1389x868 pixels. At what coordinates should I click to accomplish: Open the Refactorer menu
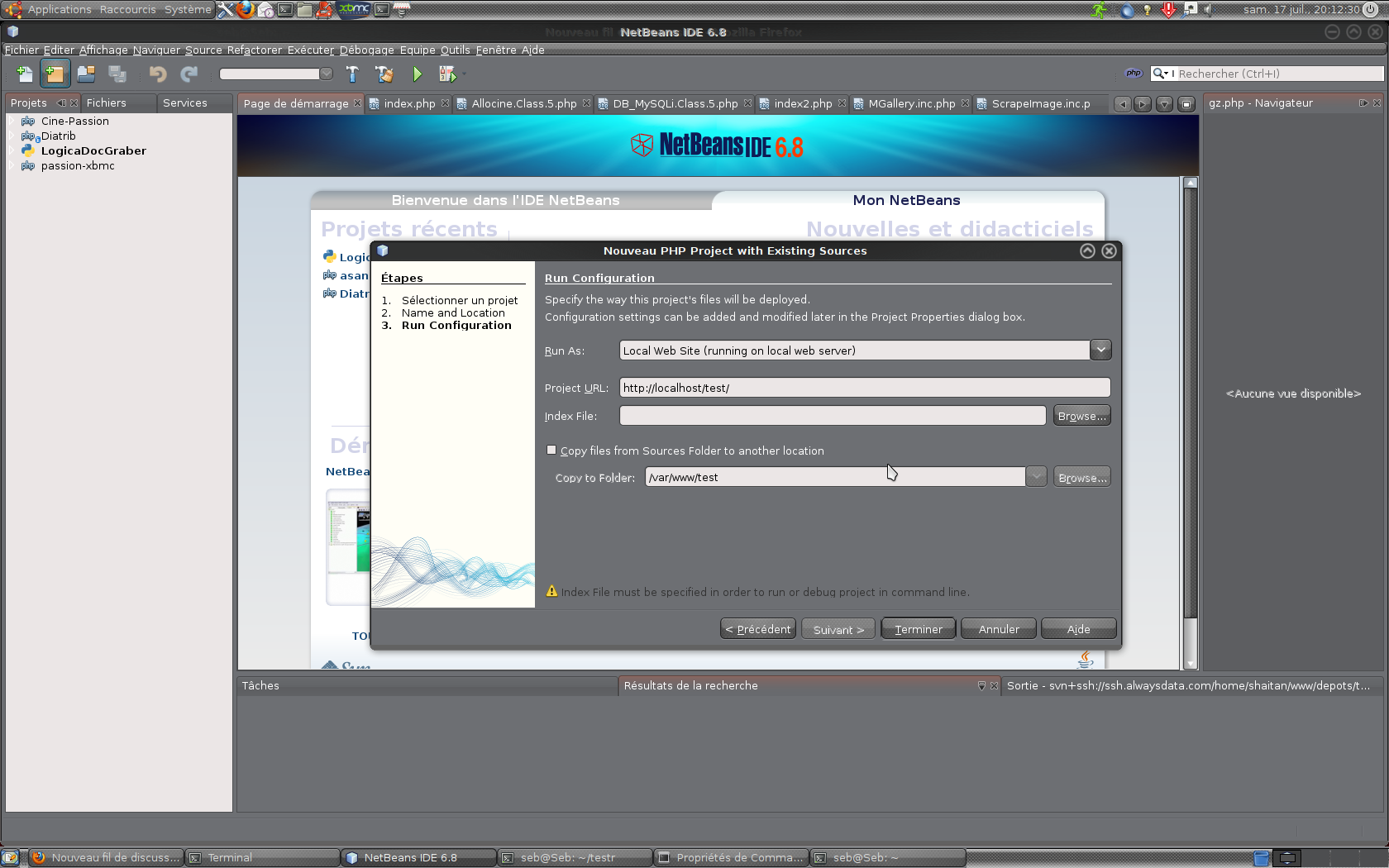(x=254, y=50)
